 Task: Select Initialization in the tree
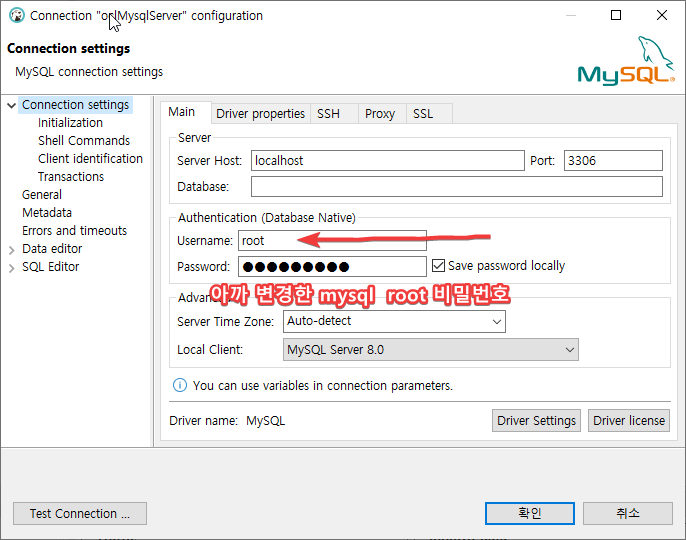tap(70, 123)
